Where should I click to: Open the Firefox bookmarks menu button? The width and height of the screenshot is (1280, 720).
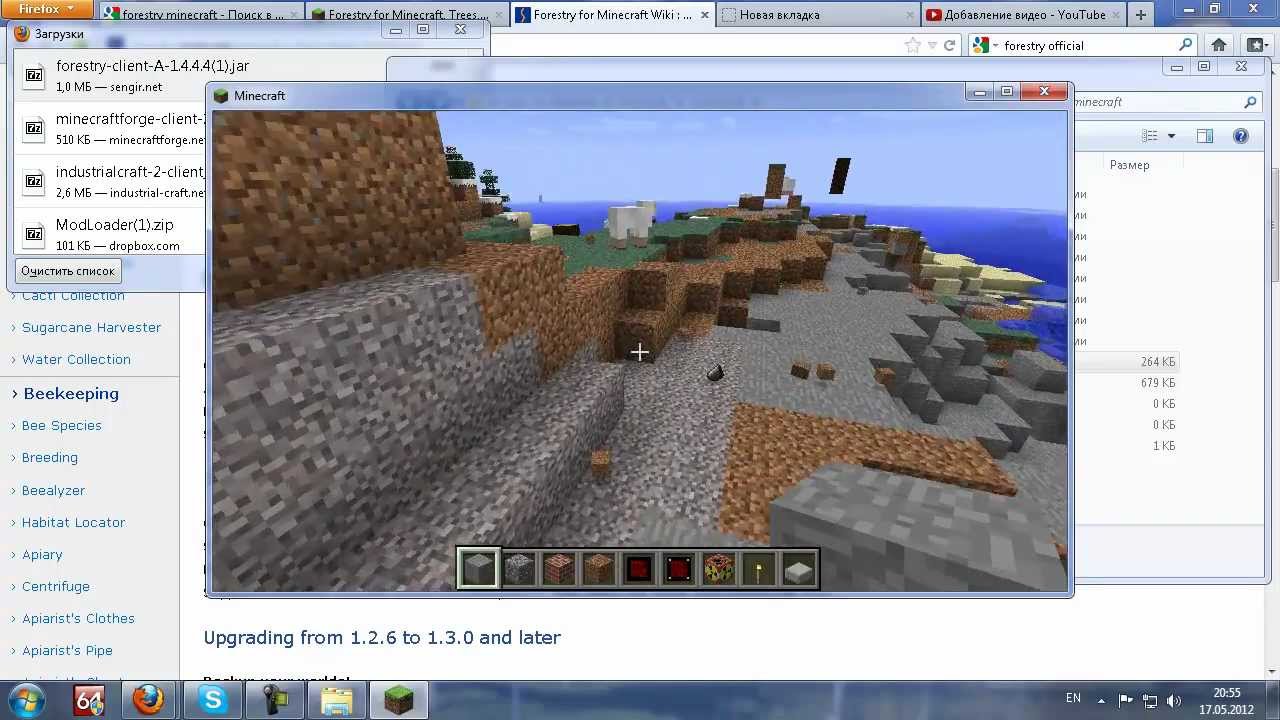pyautogui.click(x=1256, y=45)
